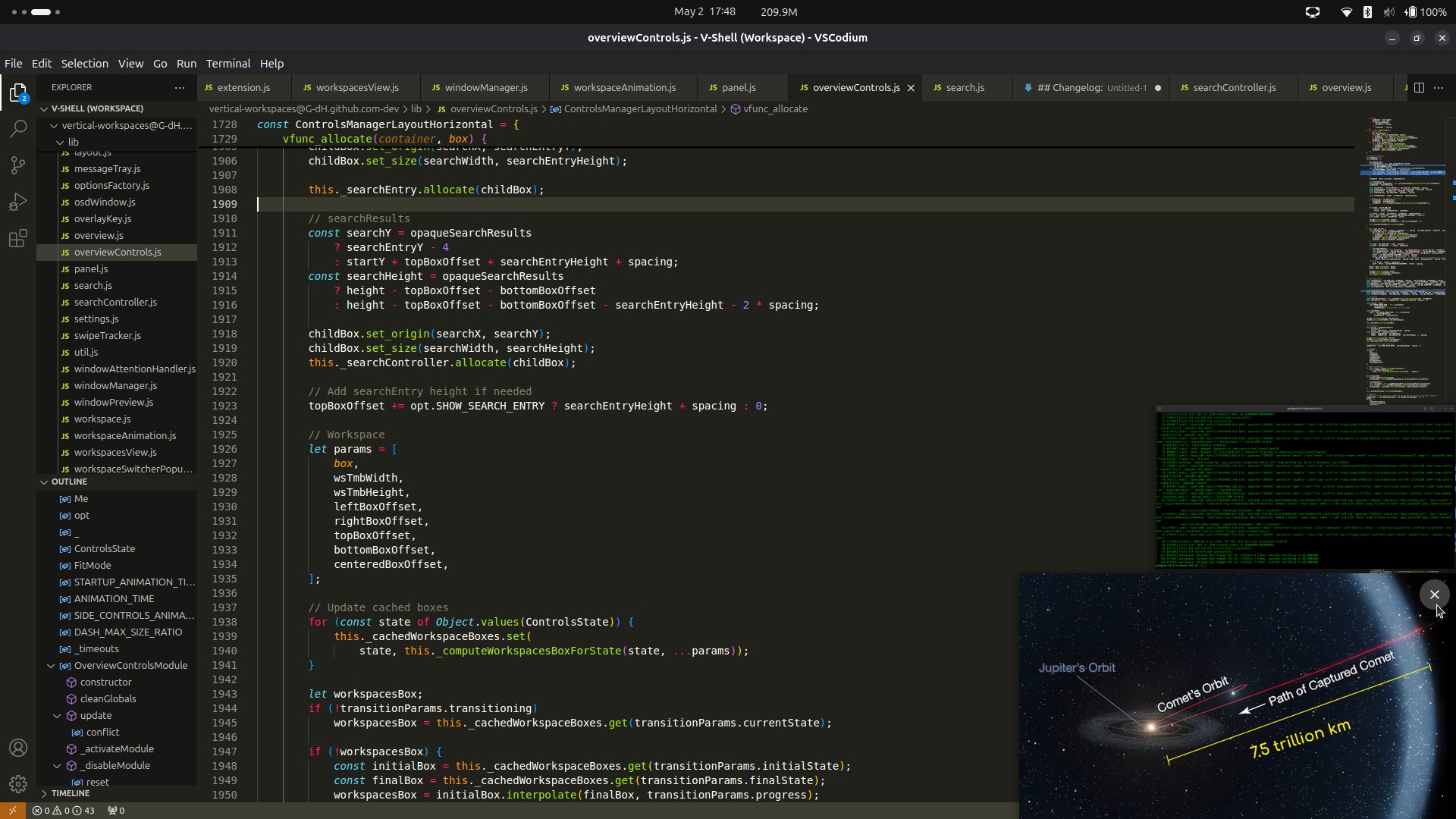Open Explorer views and more actions menu
The height and width of the screenshot is (819, 1456).
pyautogui.click(x=180, y=87)
